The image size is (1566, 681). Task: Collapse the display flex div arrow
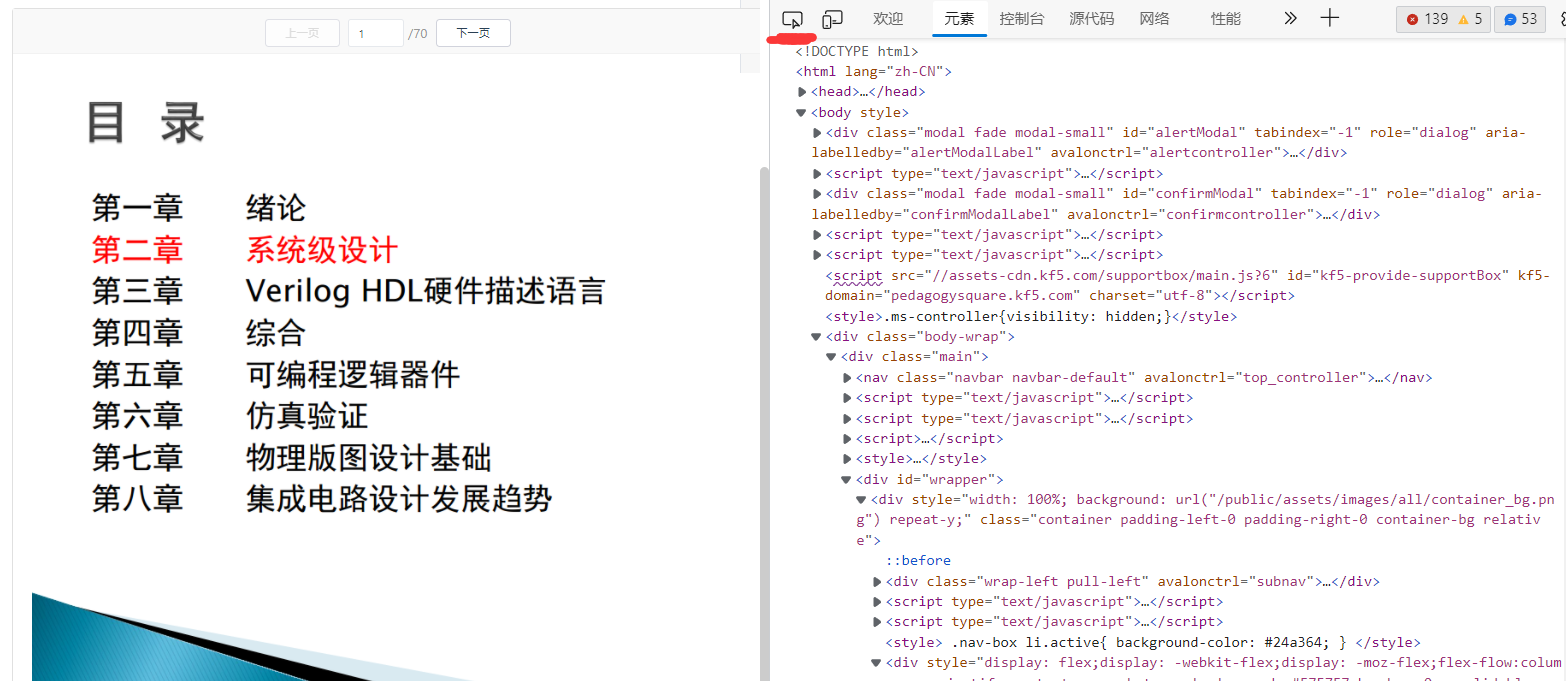(x=877, y=663)
